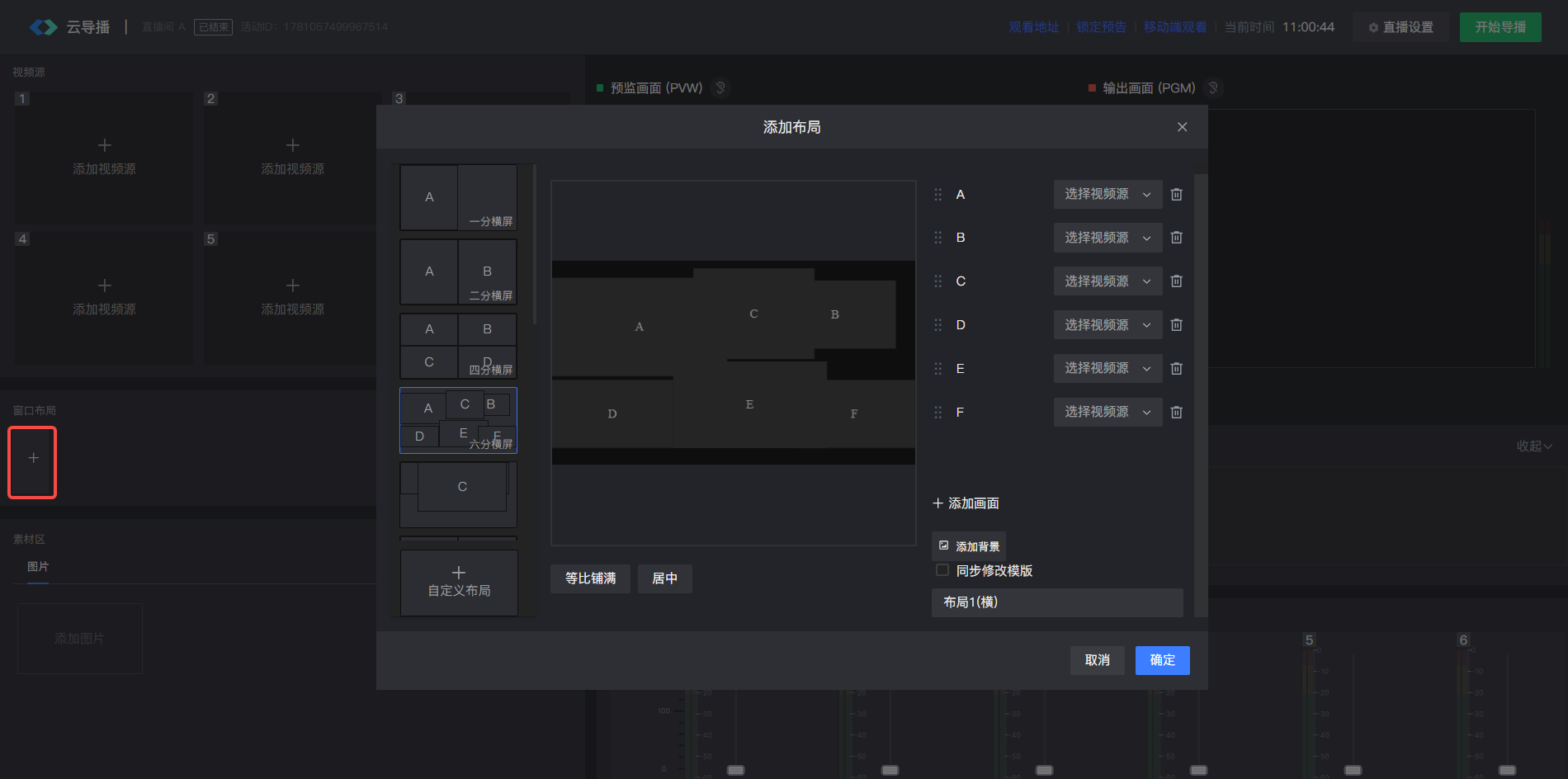Create a 自定义布局 custom layout
The image size is (1568, 779).
459,583
